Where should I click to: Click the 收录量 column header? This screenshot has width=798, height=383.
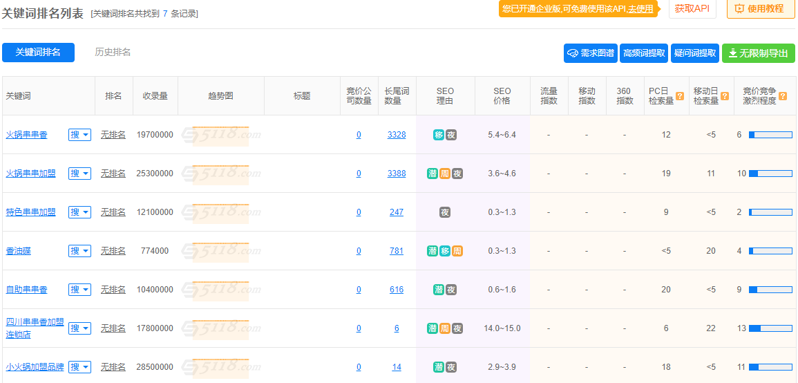155,96
